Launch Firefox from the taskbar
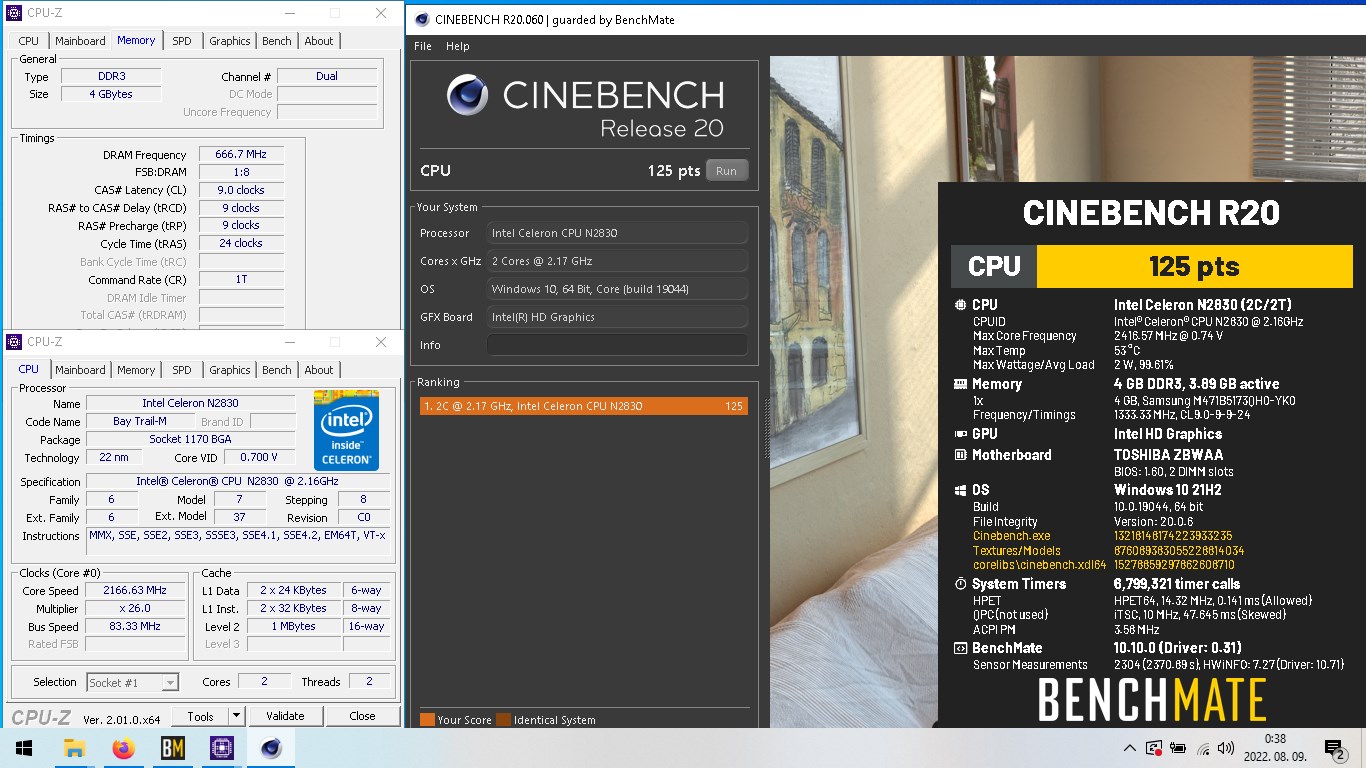The height and width of the screenshot is (768, 1366). (123, 748)
